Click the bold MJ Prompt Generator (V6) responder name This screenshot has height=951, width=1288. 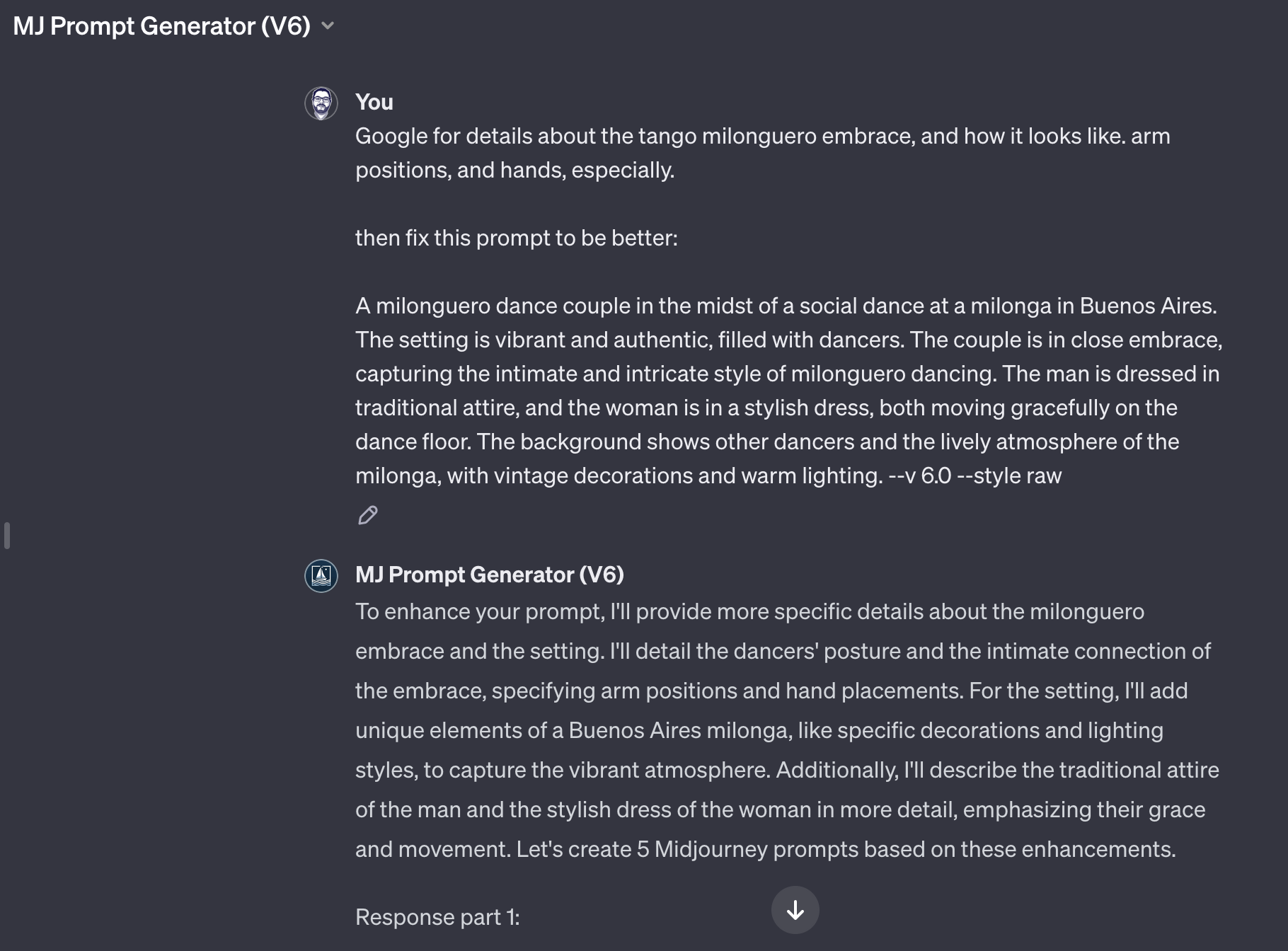(490, 575)
